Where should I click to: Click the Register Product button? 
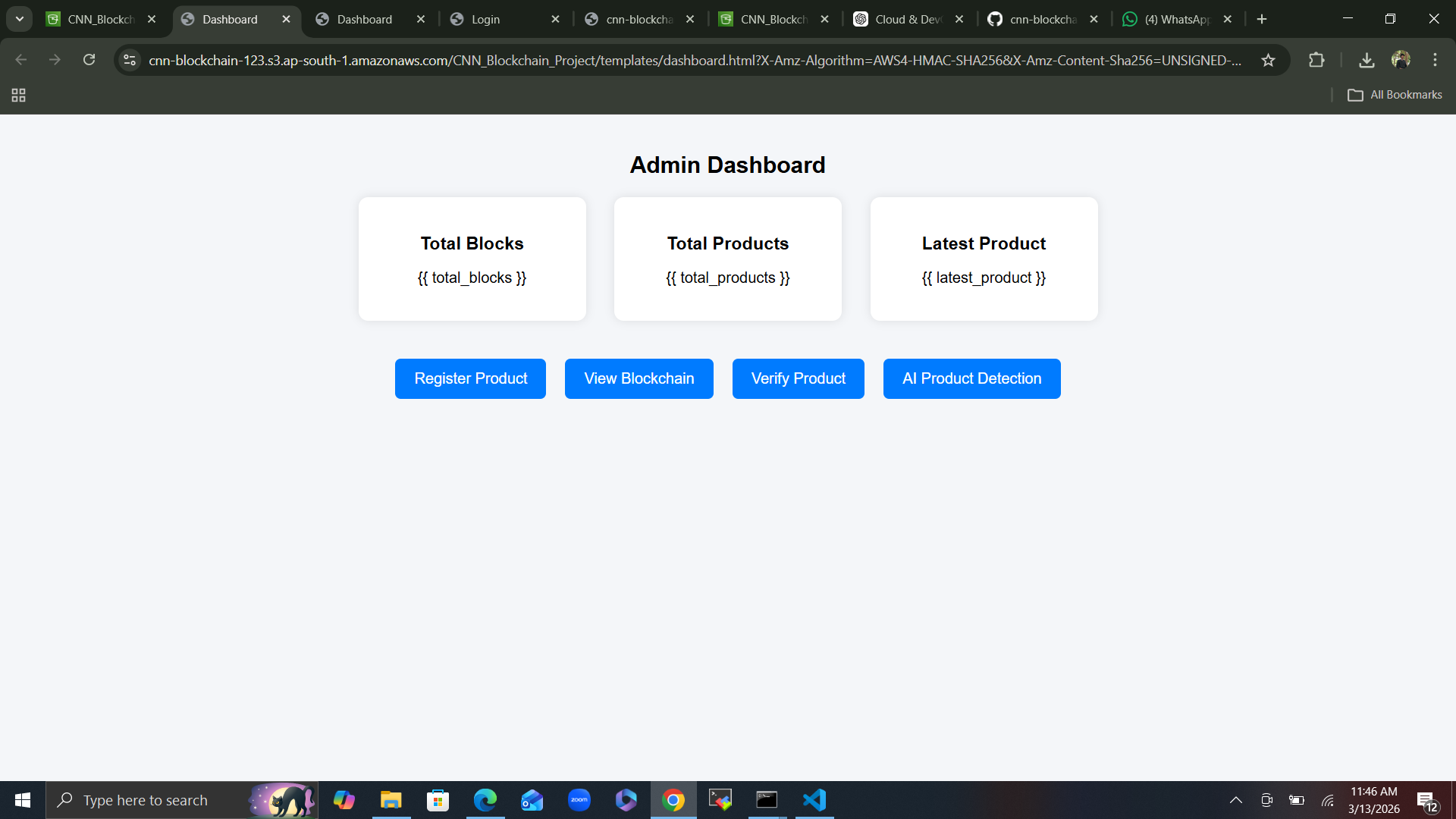(470, 378)
